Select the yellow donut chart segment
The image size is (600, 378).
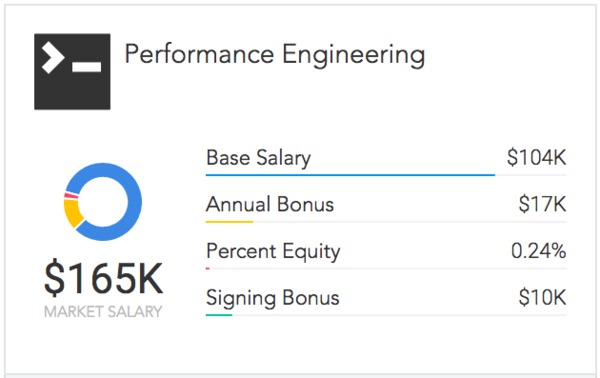tap(73, 213)
